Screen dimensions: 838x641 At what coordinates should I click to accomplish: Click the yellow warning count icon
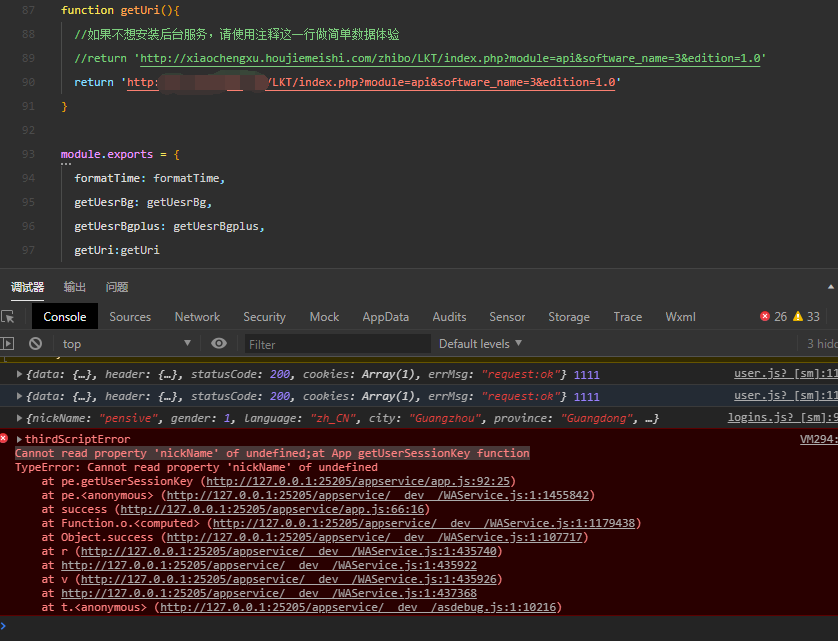click(x=797, y=316)
